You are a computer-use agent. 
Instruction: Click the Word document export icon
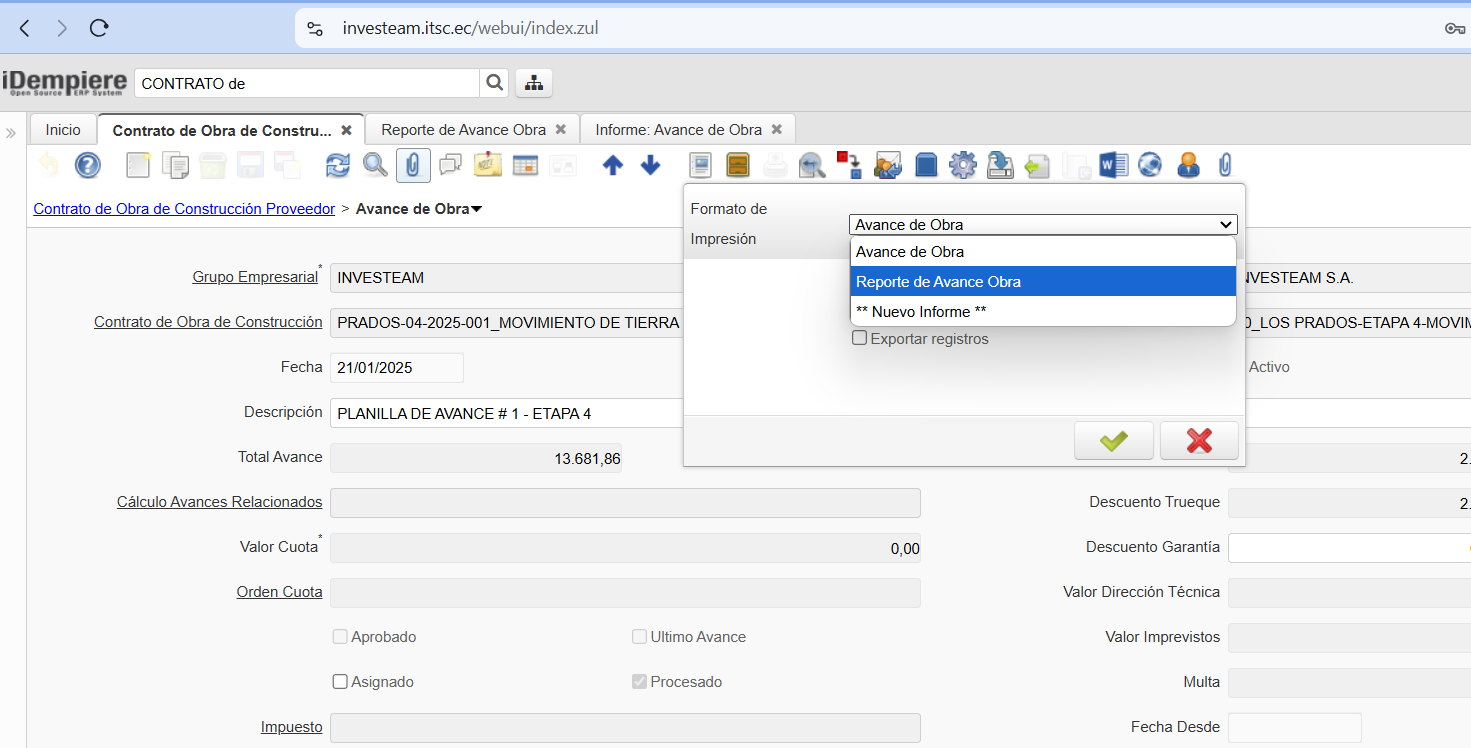tap(1113, 165)
